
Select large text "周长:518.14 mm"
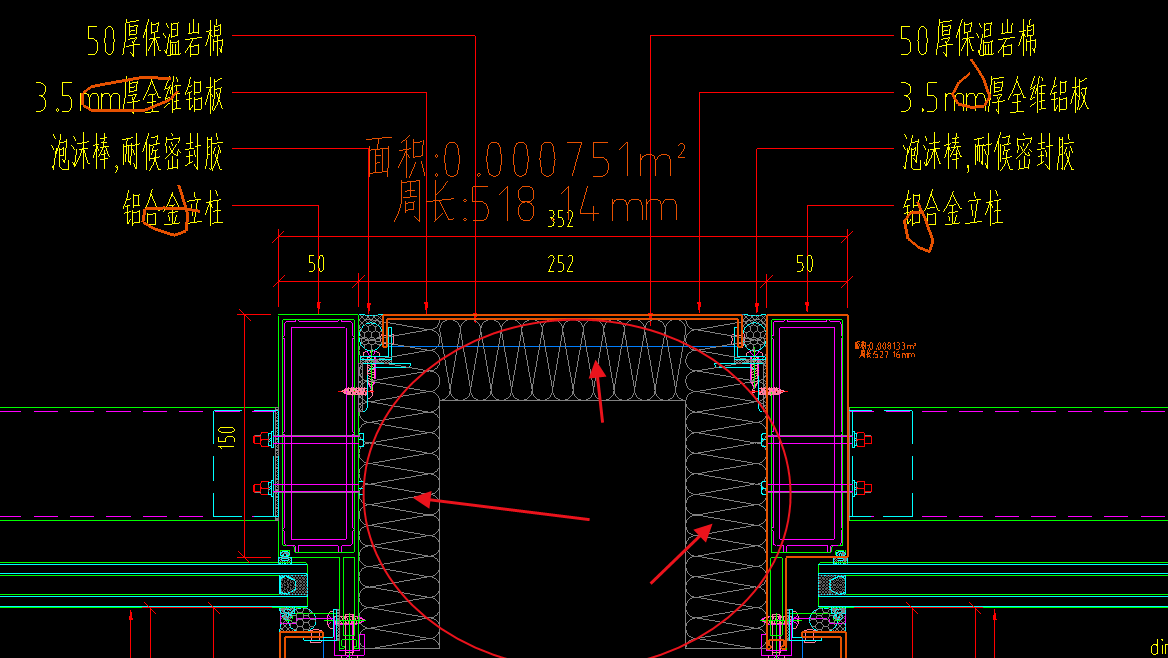click(x=536, y=203)
